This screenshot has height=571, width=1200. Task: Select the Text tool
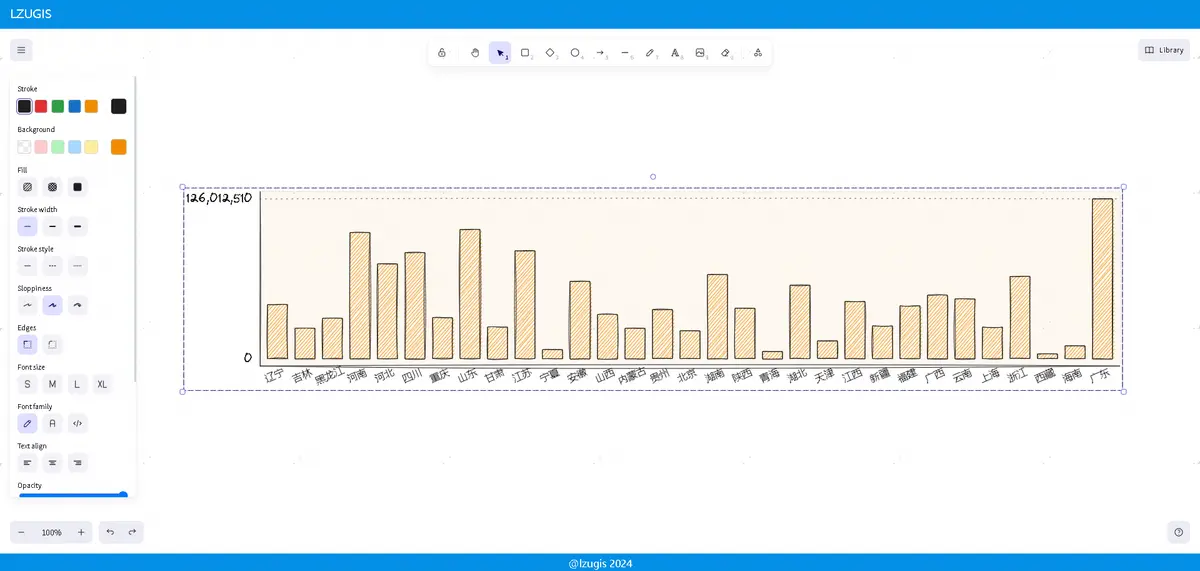pos(675,53)
